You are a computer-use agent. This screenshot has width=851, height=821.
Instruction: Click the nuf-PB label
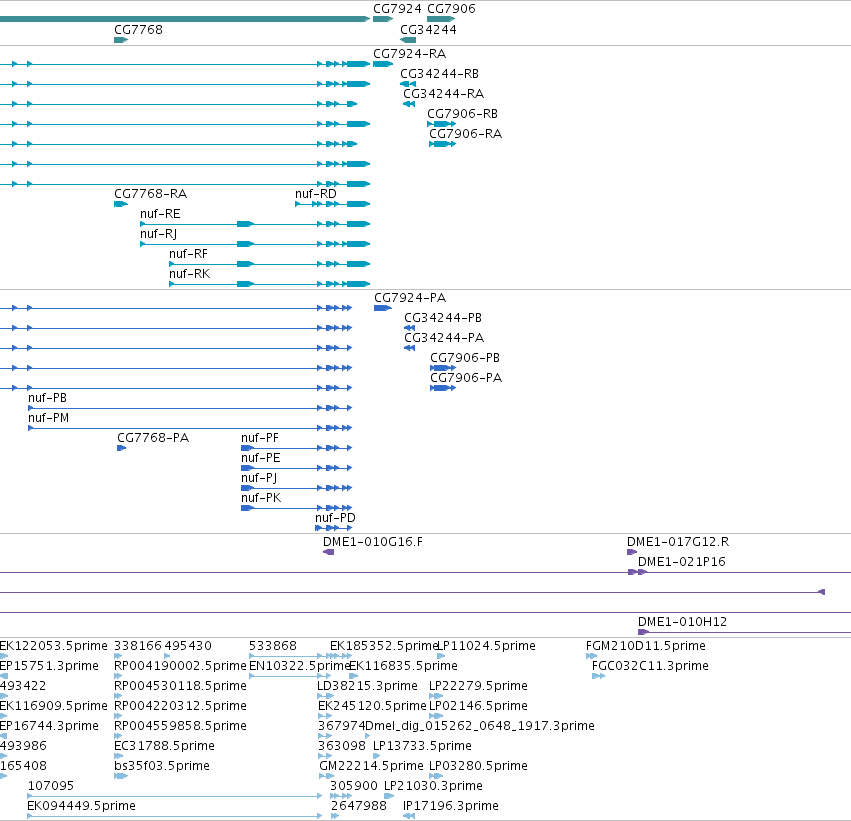point(47,398)
